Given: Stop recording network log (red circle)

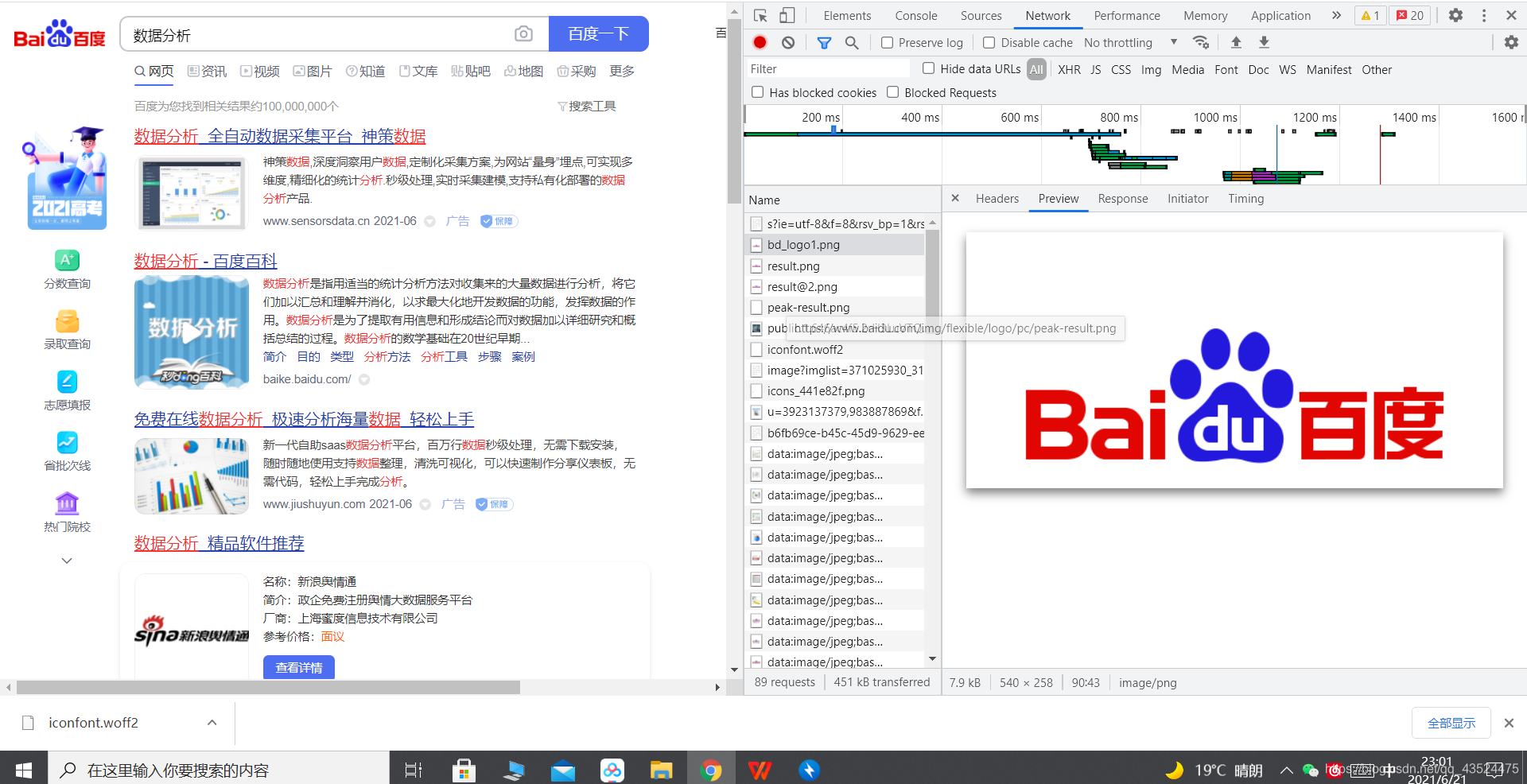Looking at the screenshot, I should point(760,43).
